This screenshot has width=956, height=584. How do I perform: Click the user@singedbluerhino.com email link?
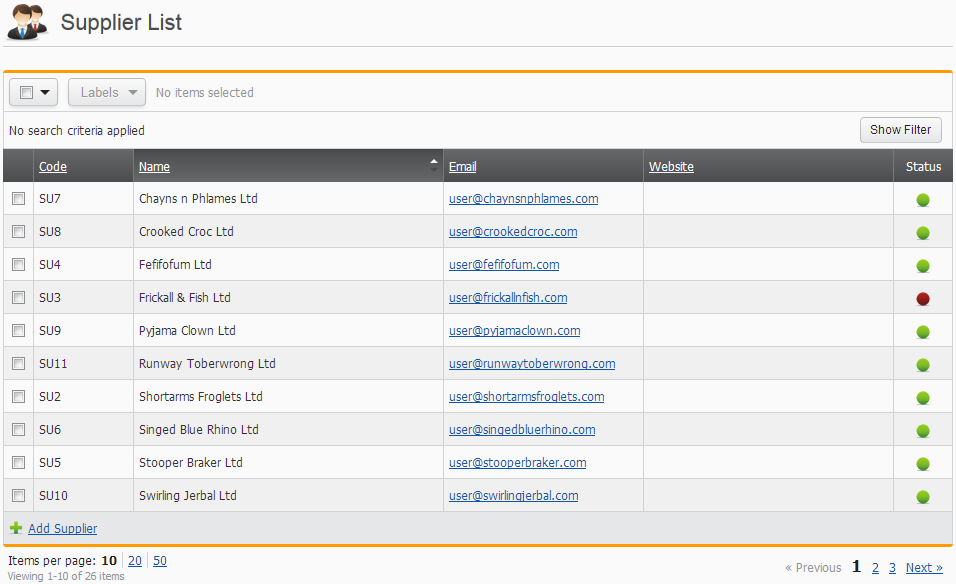pyautogui.click(x=523, y=429)
